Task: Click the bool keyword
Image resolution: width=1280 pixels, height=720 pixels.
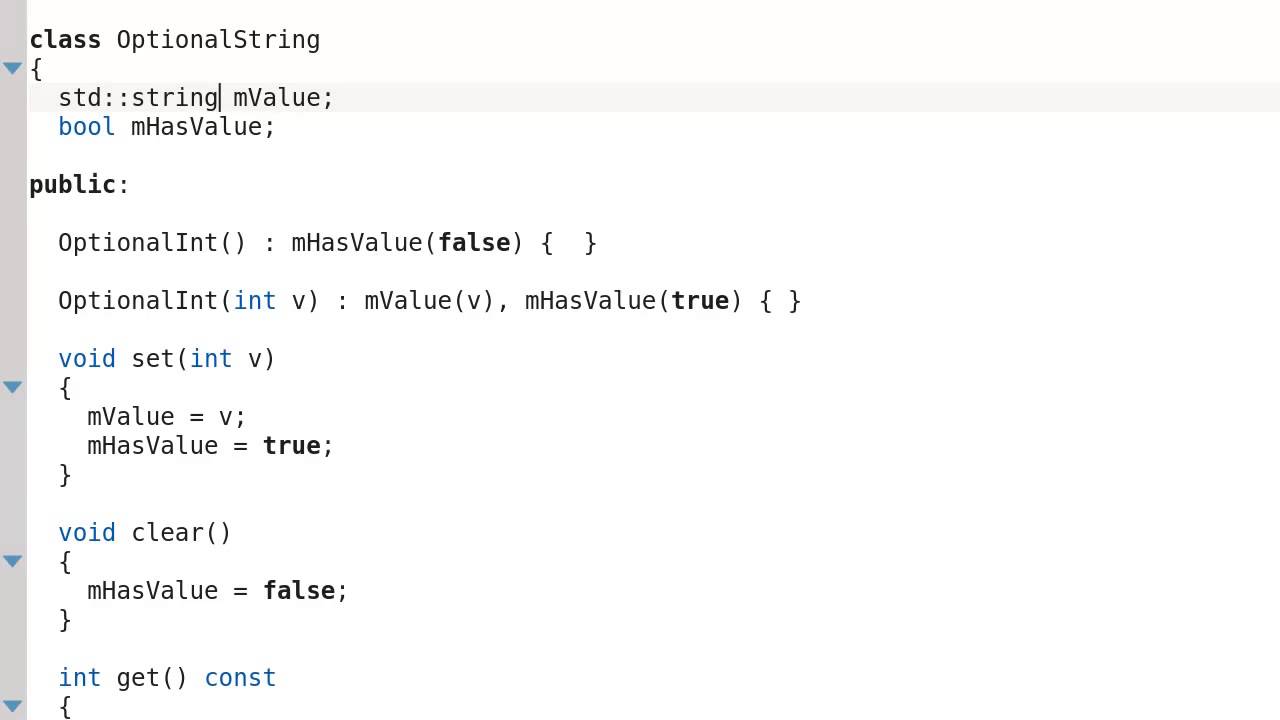Action: [x=87, y=127]
